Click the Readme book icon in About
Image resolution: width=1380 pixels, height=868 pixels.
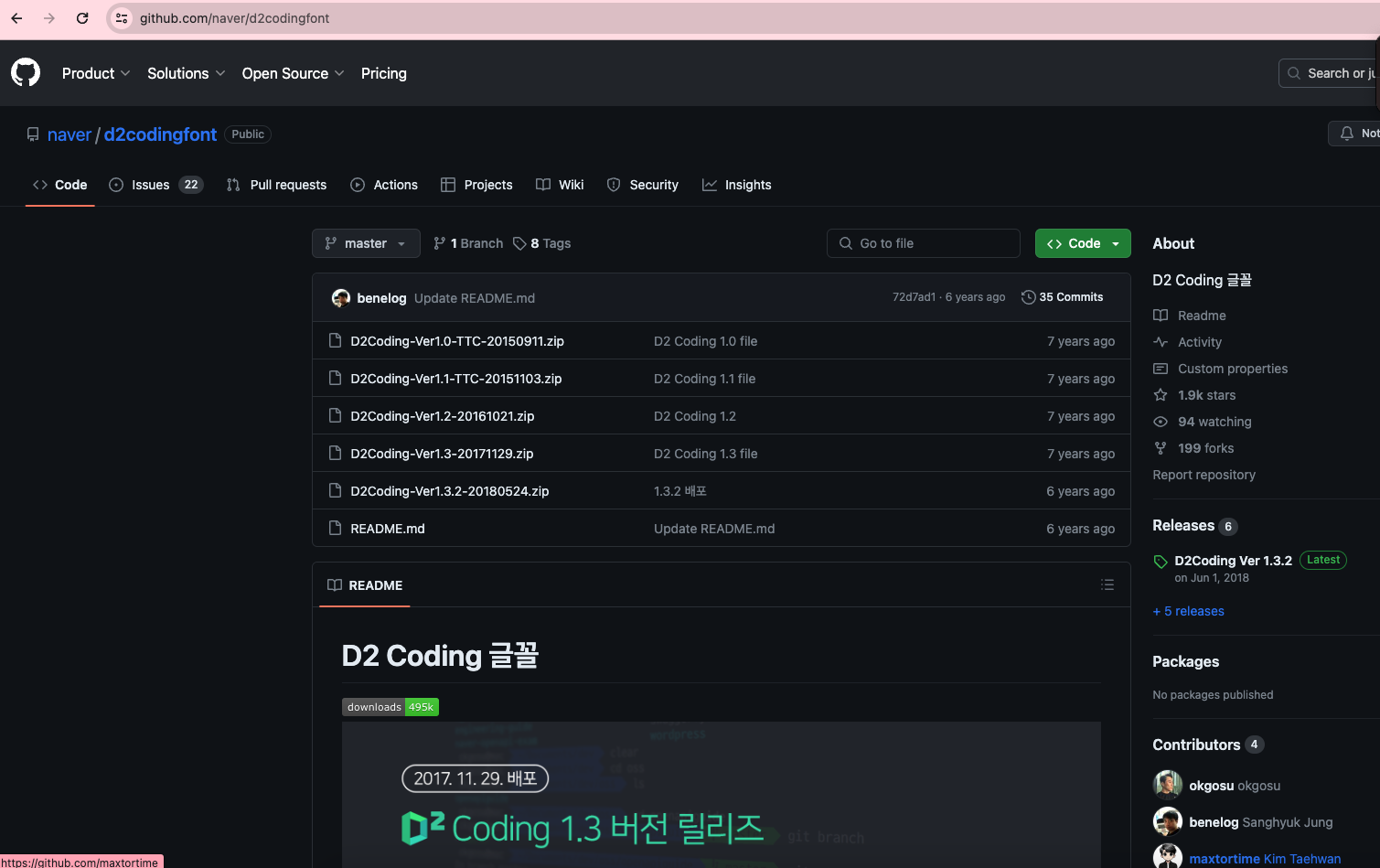tap(1160, 316)
